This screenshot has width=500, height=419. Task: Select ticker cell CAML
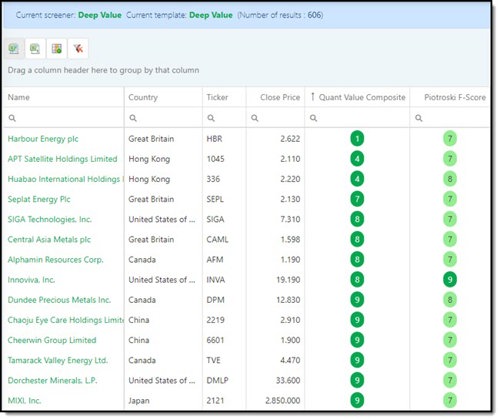(x=217, y=240)
